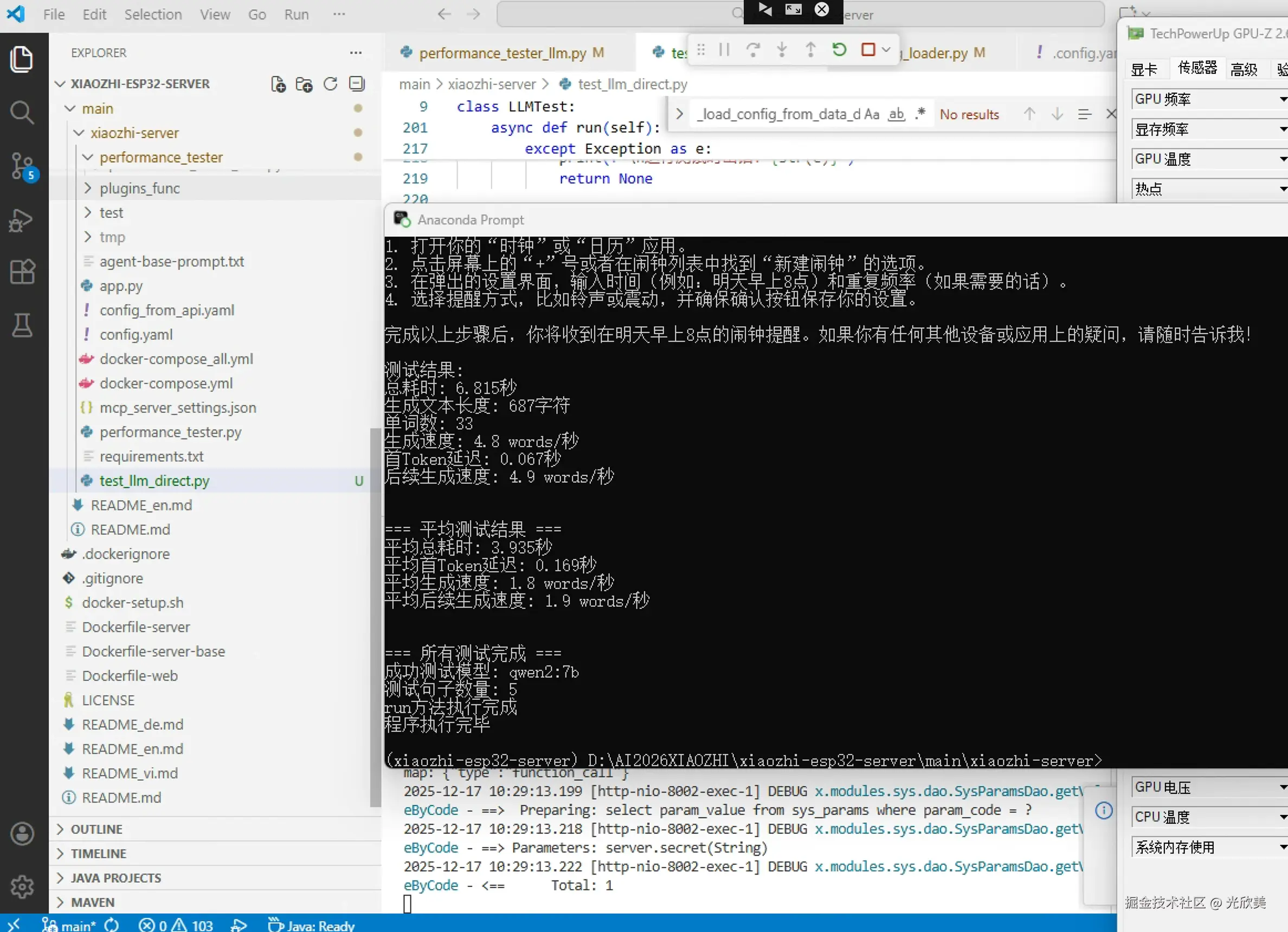1288x932 pixels.
Task: Click New File icon in explorer header
Action: pyautogui.click(x=278, y=84)
